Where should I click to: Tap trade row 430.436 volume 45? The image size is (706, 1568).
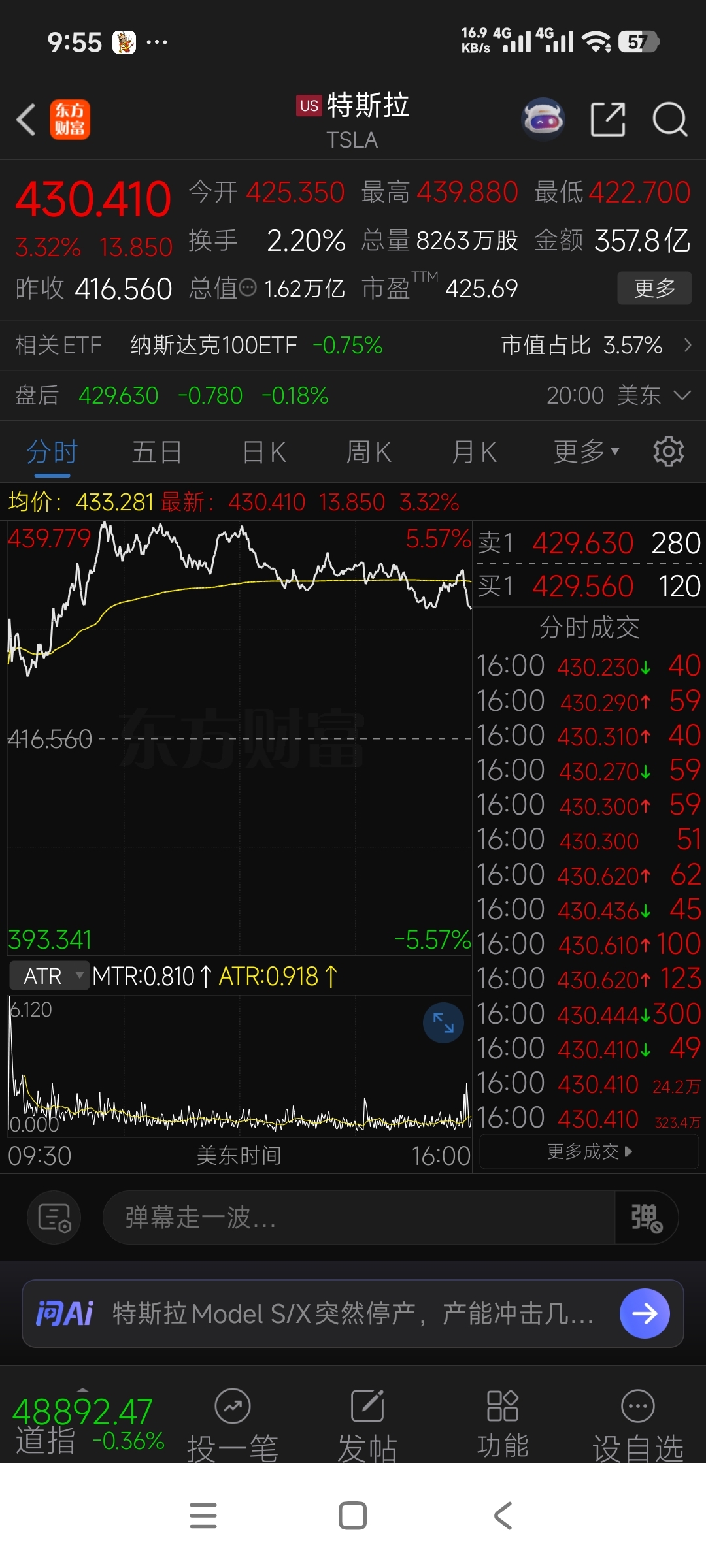[589, 909]
